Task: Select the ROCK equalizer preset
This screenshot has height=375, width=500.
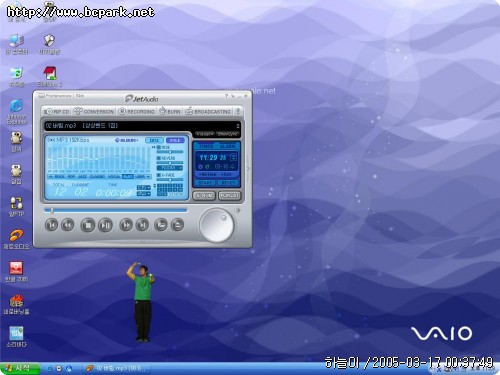Action: tap(59, 177)
